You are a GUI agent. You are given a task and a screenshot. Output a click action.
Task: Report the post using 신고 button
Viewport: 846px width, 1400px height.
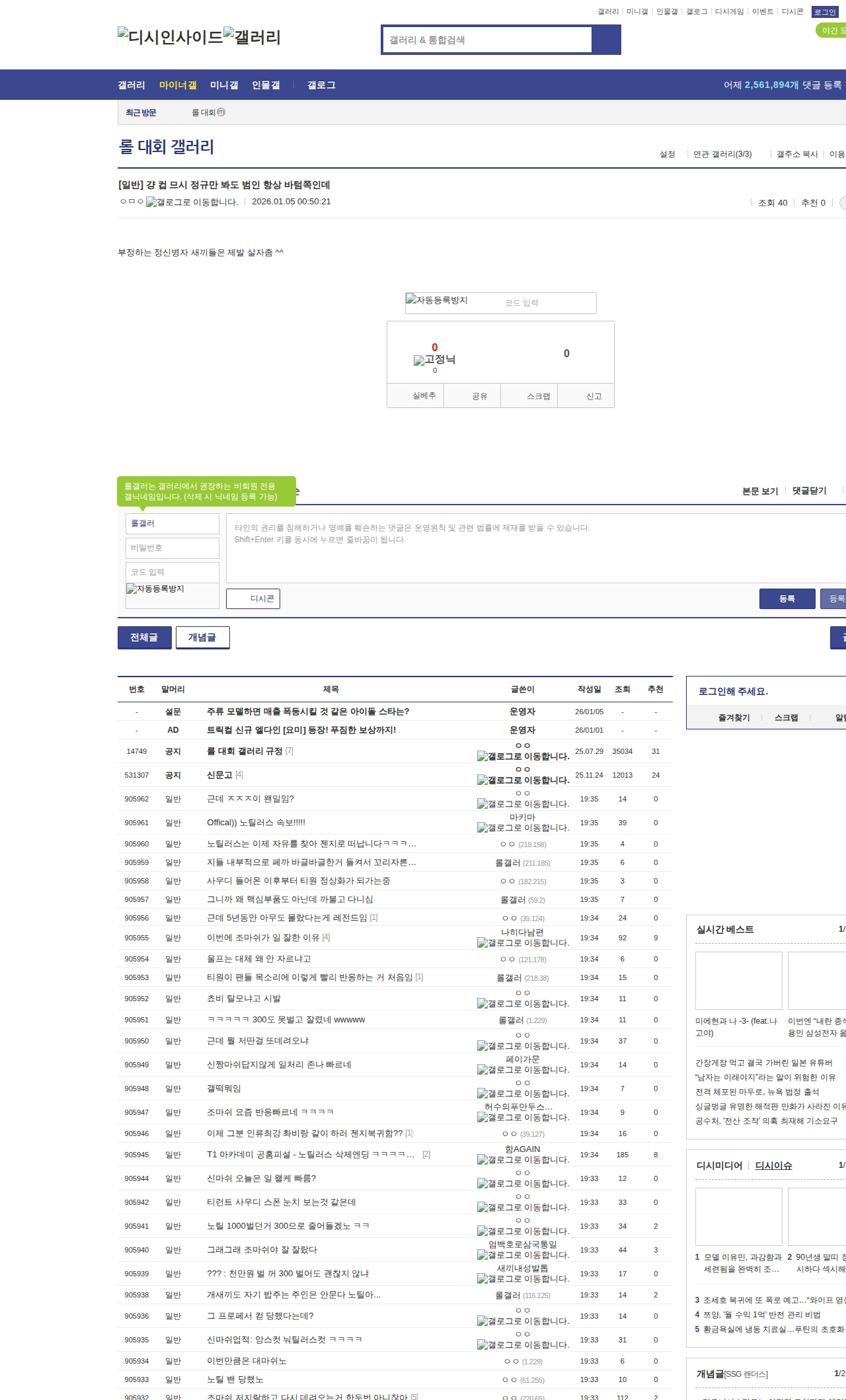point(594,396)
